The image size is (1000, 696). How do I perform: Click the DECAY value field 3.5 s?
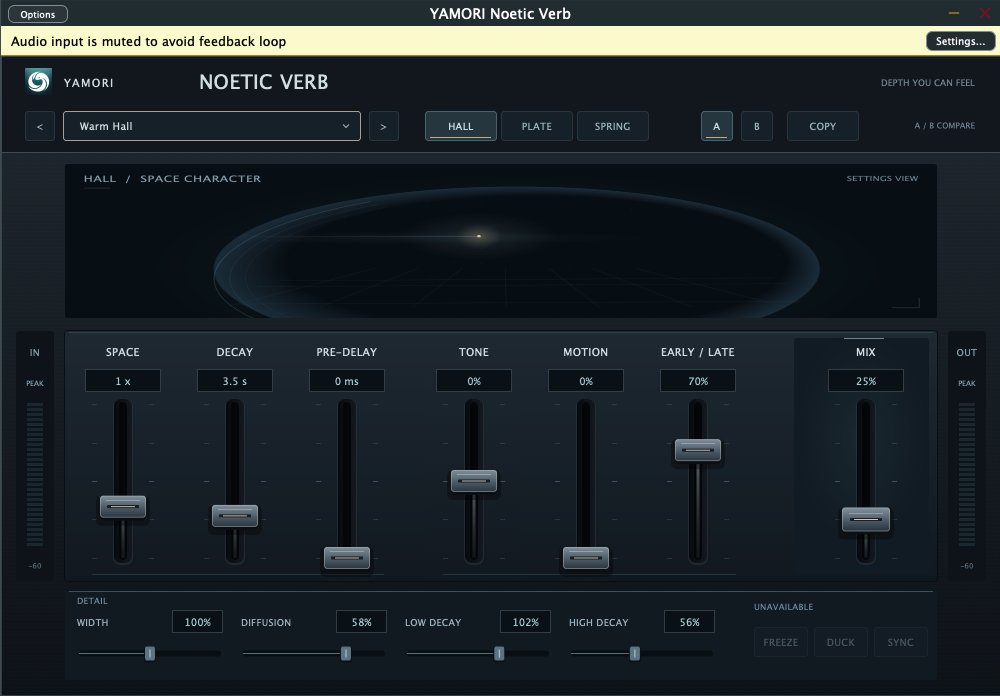coord(235,381)
